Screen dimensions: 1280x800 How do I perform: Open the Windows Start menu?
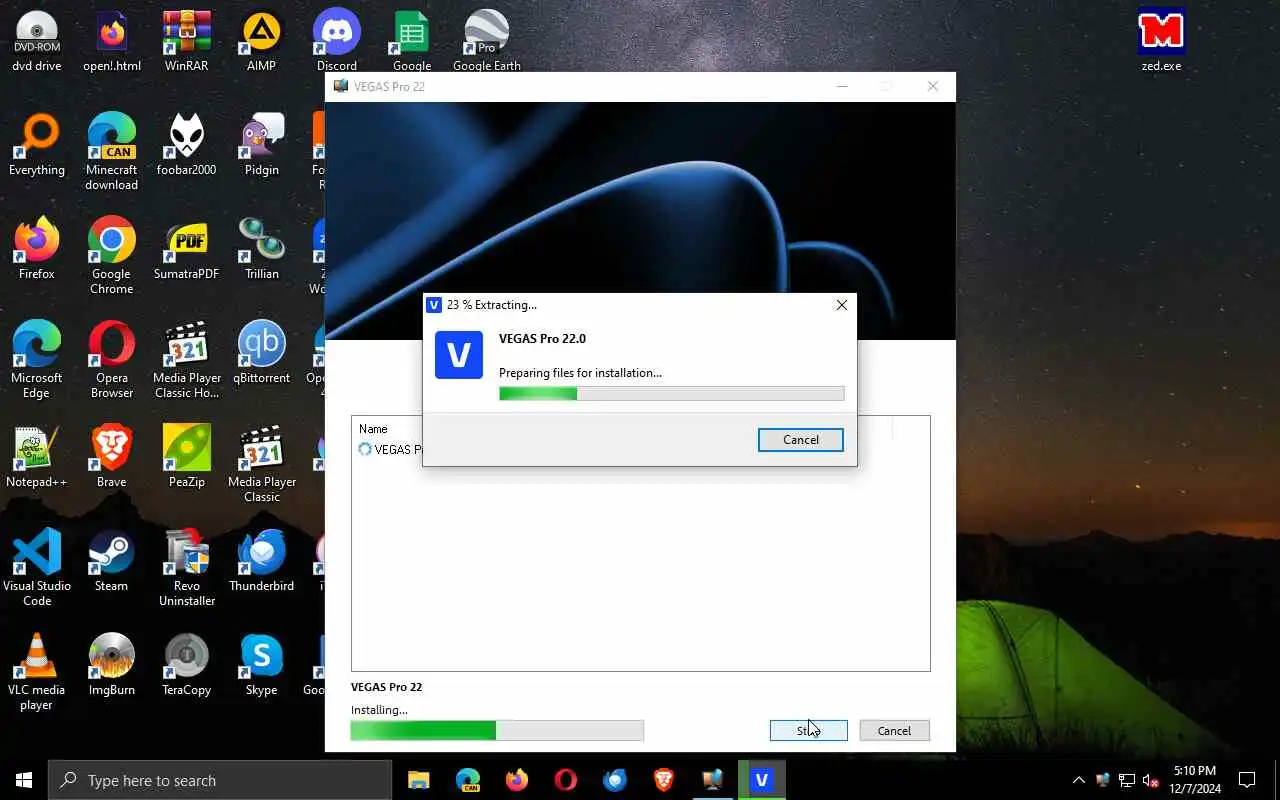pyautogui.click(x=24, y=780)
